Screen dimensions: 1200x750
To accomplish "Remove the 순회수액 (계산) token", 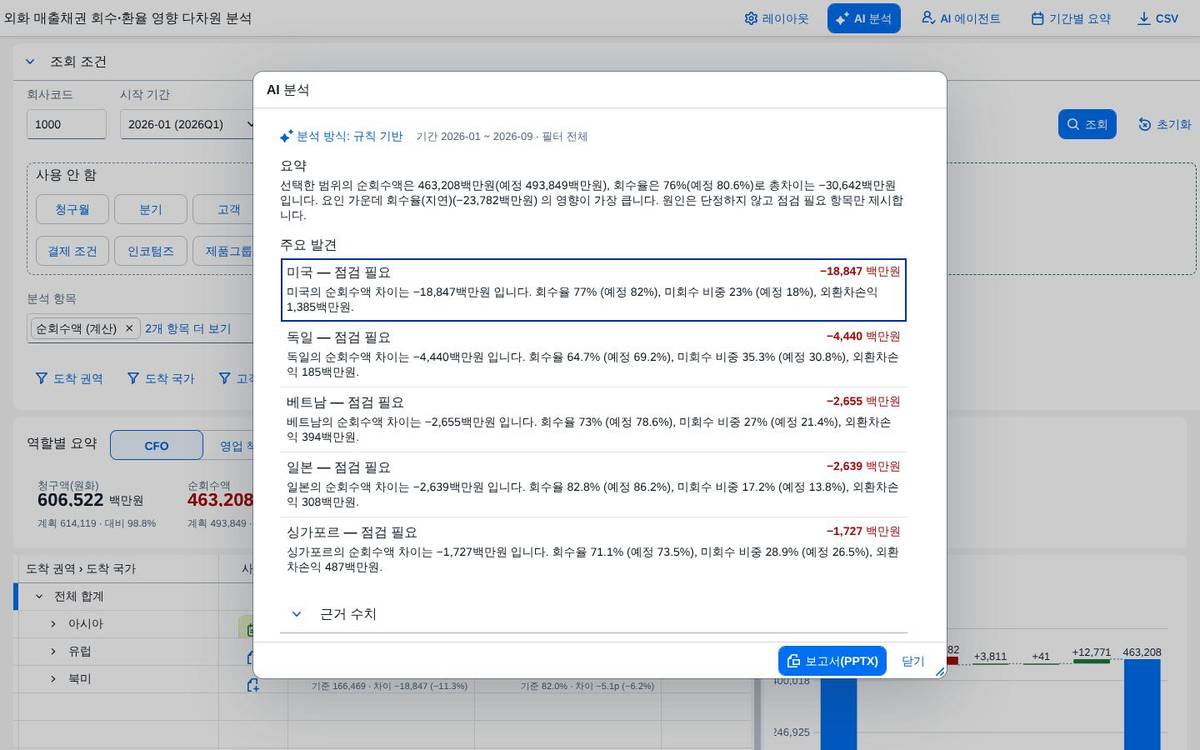I will tap(129, 328).
